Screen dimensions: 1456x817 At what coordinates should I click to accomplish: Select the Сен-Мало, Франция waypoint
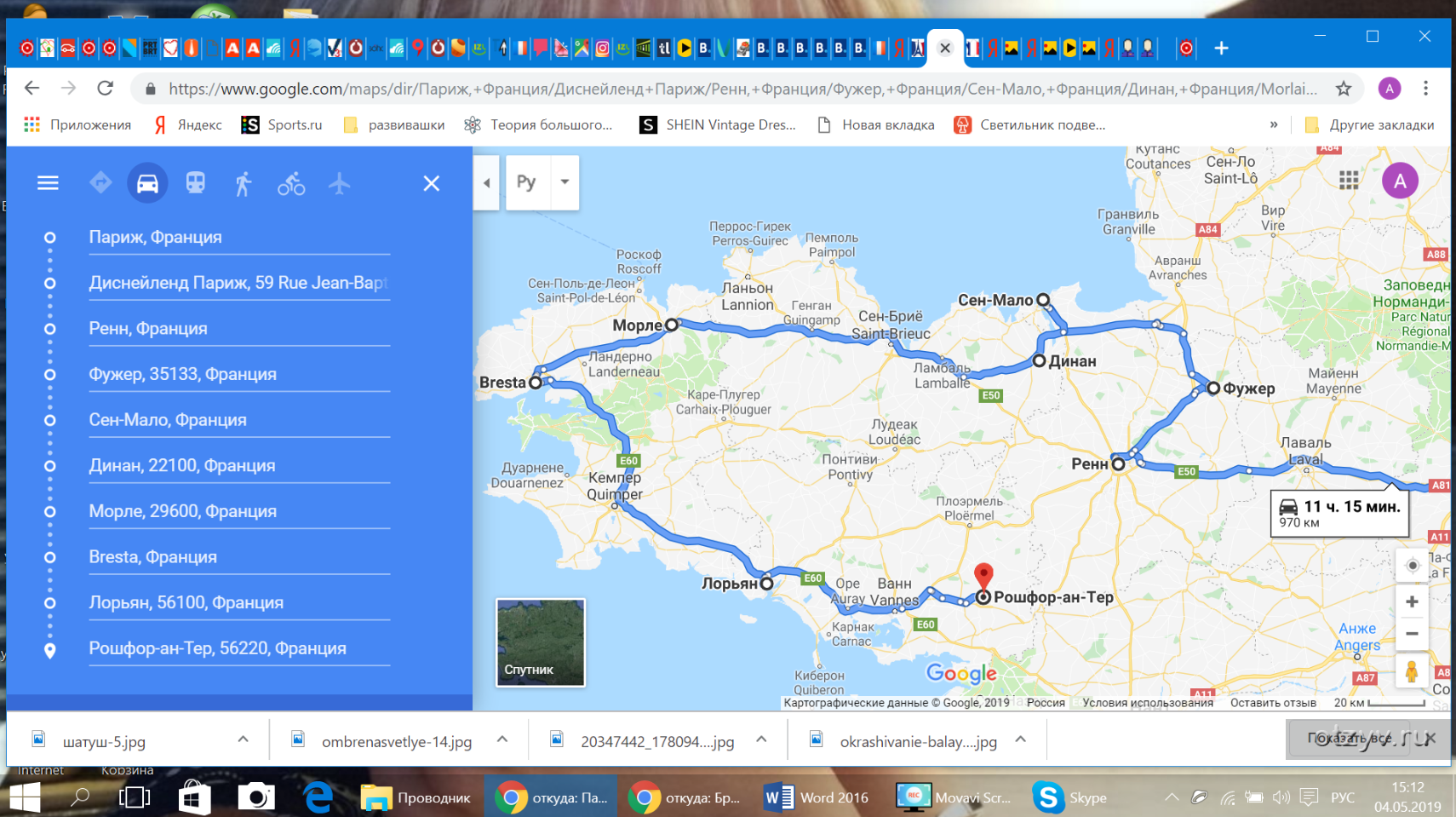click(239, 420)
